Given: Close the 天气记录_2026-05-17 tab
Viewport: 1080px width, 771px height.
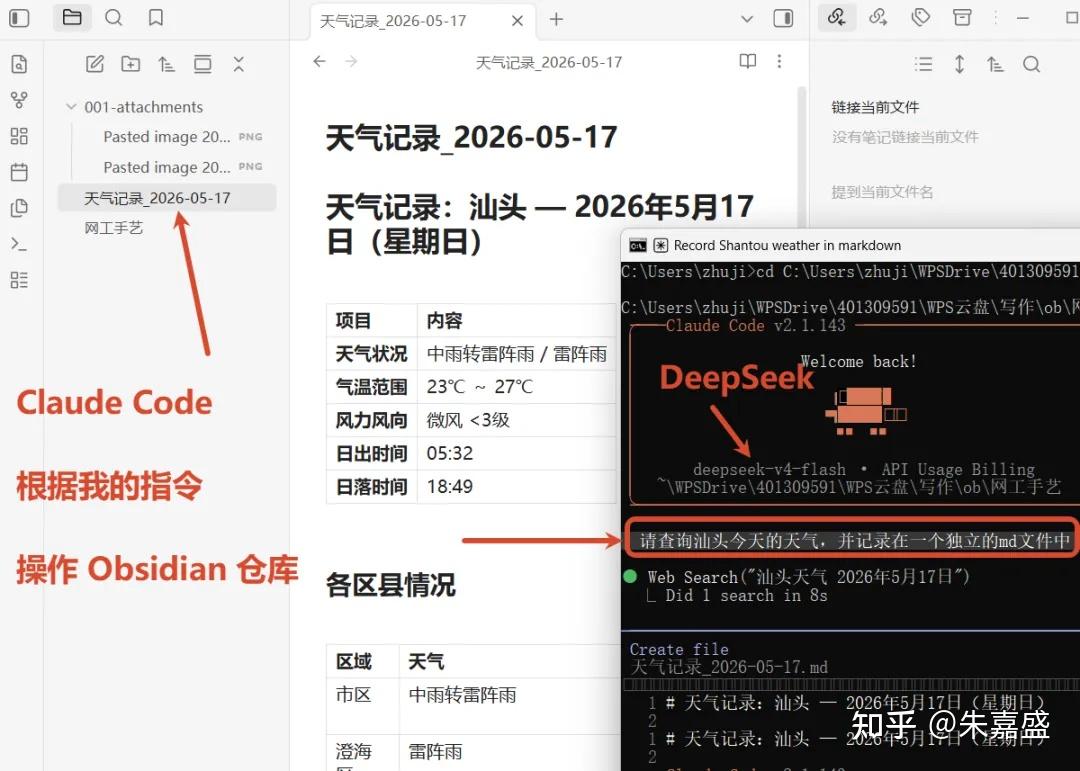Looking at the screenshot, I should click(517, 21).
